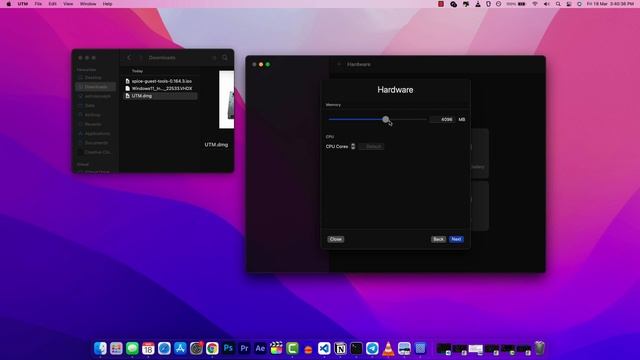
Task: Open Visual Studio Code in Dock
Action: 324,348
